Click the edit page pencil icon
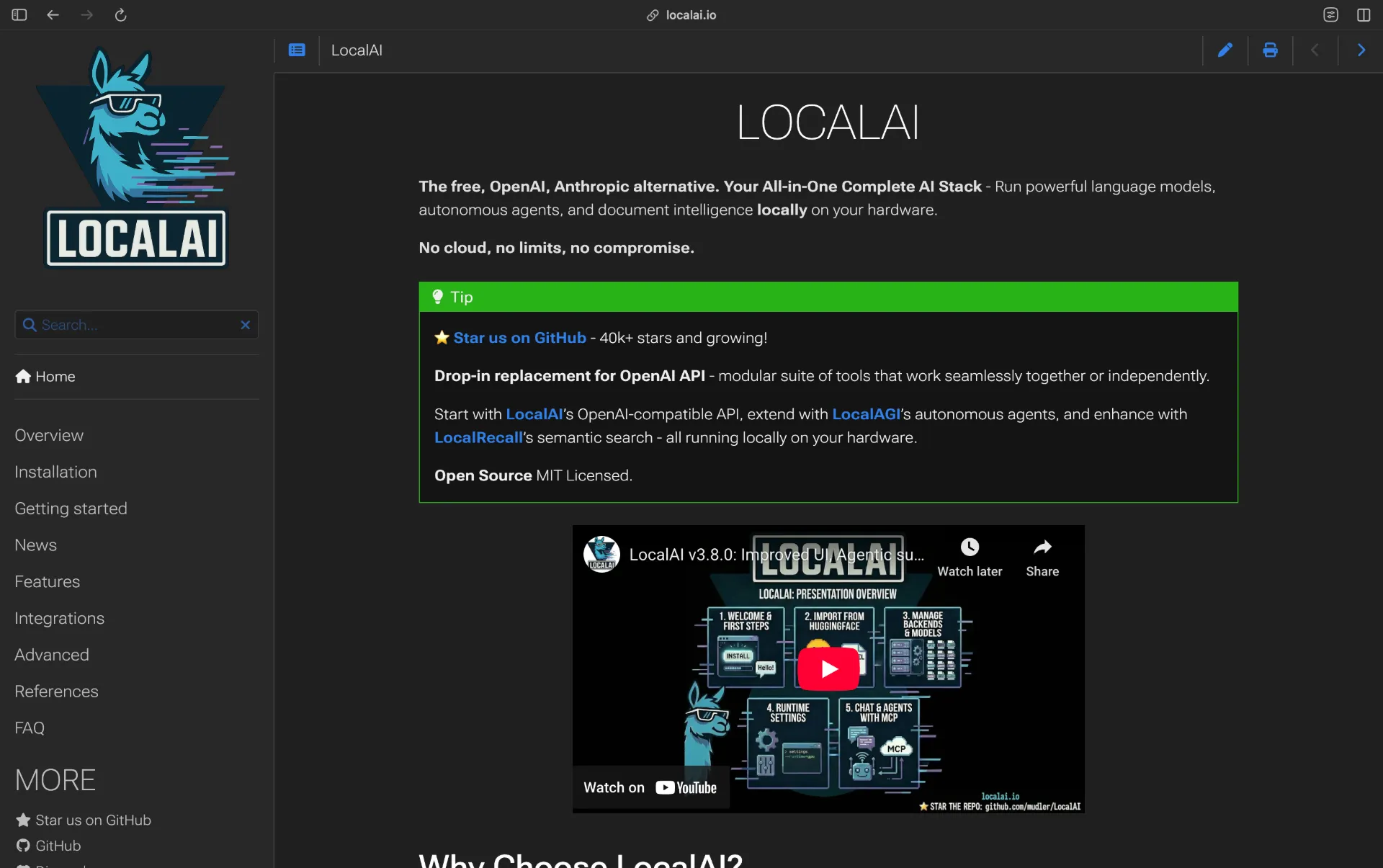Screen dimensions: 1383x868 pos(1225,50)
